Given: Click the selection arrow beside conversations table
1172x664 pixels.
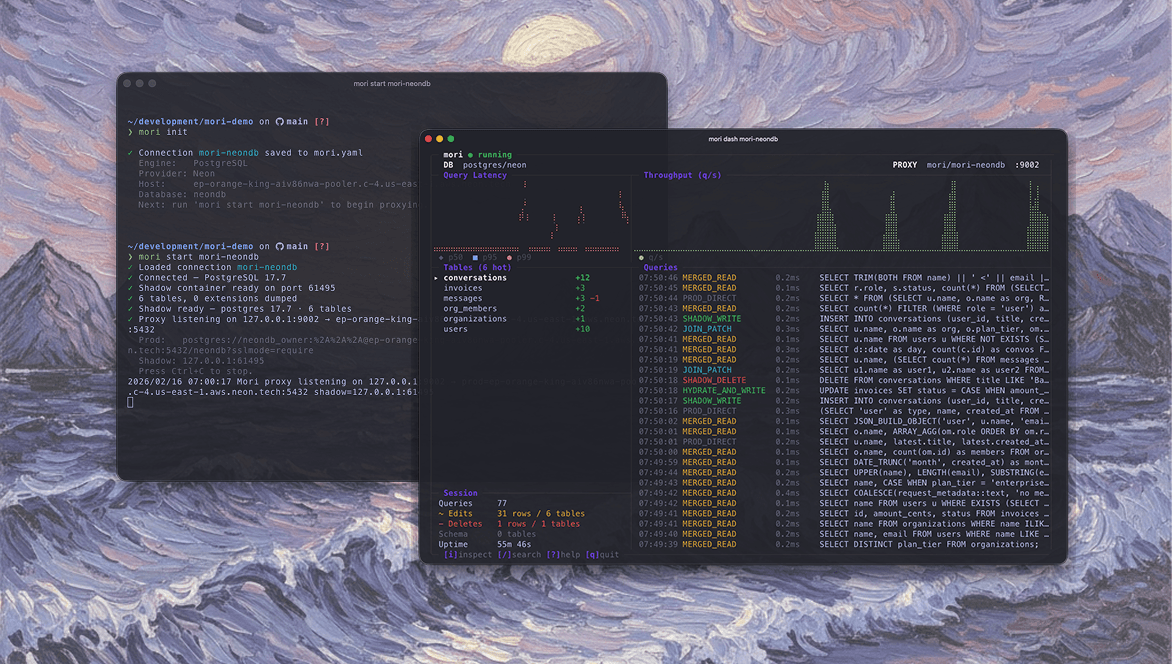Looking at the screenshot, I should [x=436, y=278].
